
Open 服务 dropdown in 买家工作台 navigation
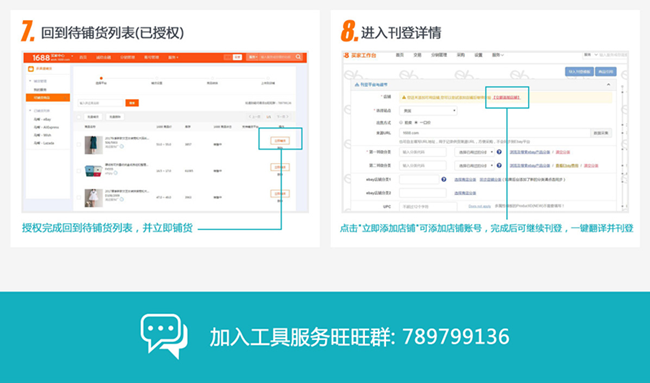(x=497, y=55)
